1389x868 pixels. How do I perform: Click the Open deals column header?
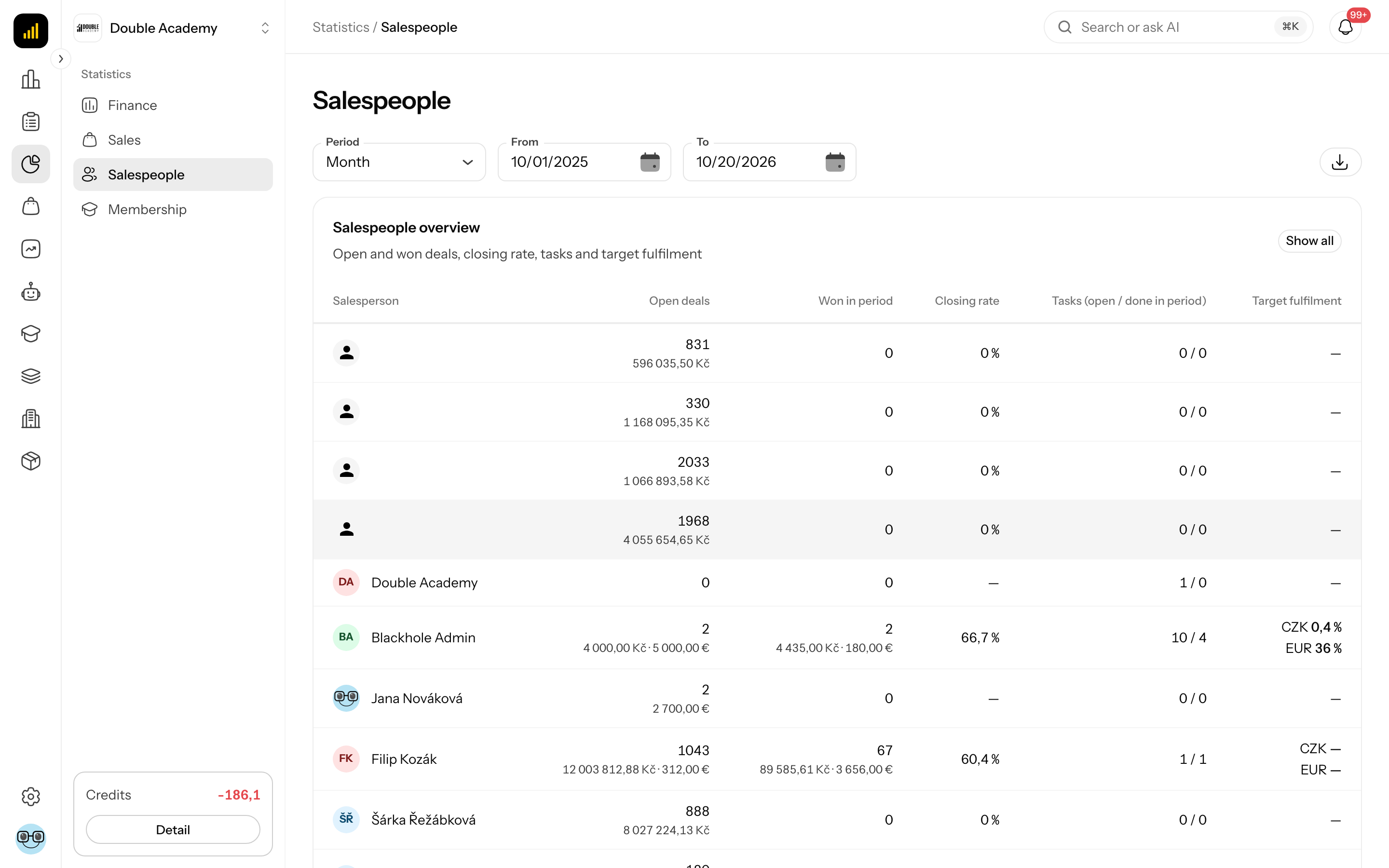coord(679,301)
